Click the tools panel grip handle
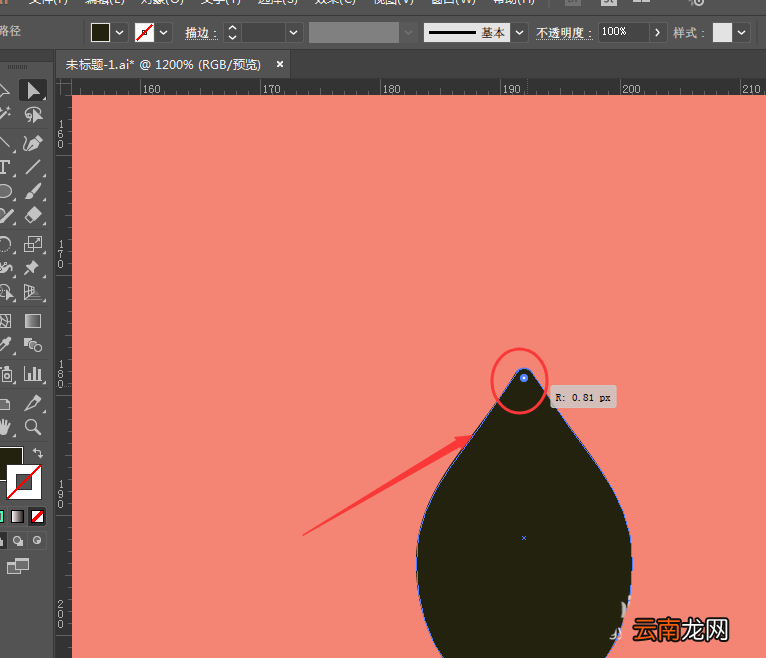The width and height of the screenshot is (766, 658). pyautogui.click(x=18, y=66)
